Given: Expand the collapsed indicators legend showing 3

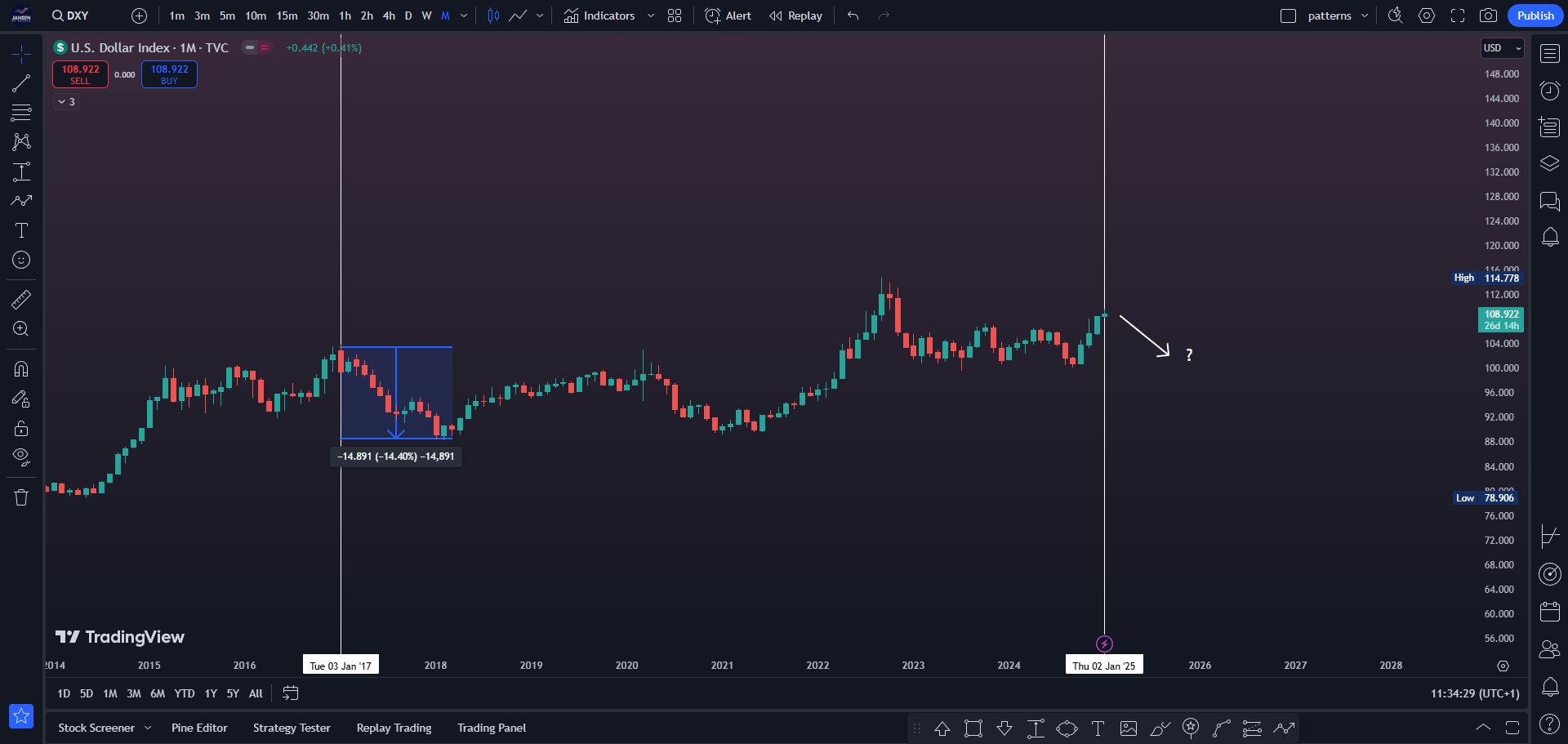Looking at the screenshot, I should click(x=66, y=102).
